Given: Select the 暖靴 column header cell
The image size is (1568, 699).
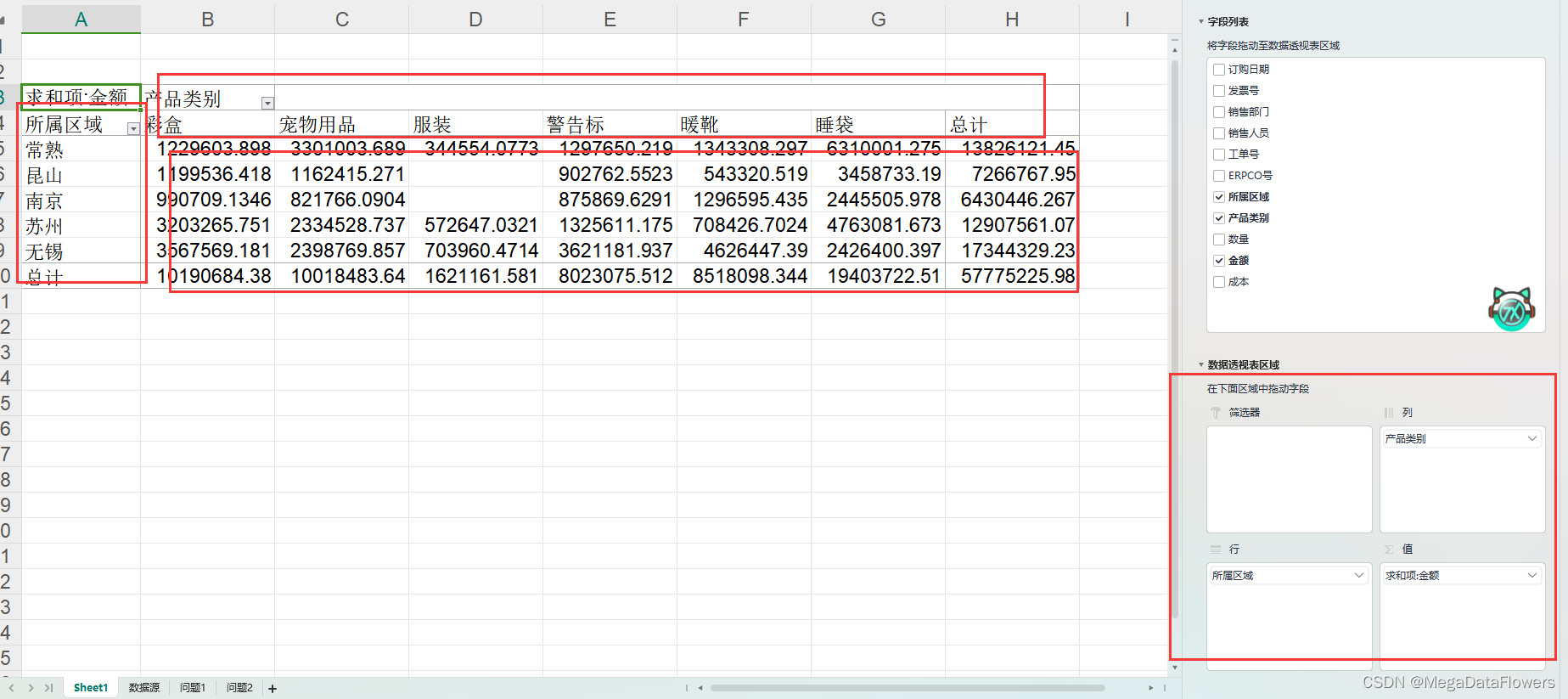Looking at the screenshot, I should (744, 124).
